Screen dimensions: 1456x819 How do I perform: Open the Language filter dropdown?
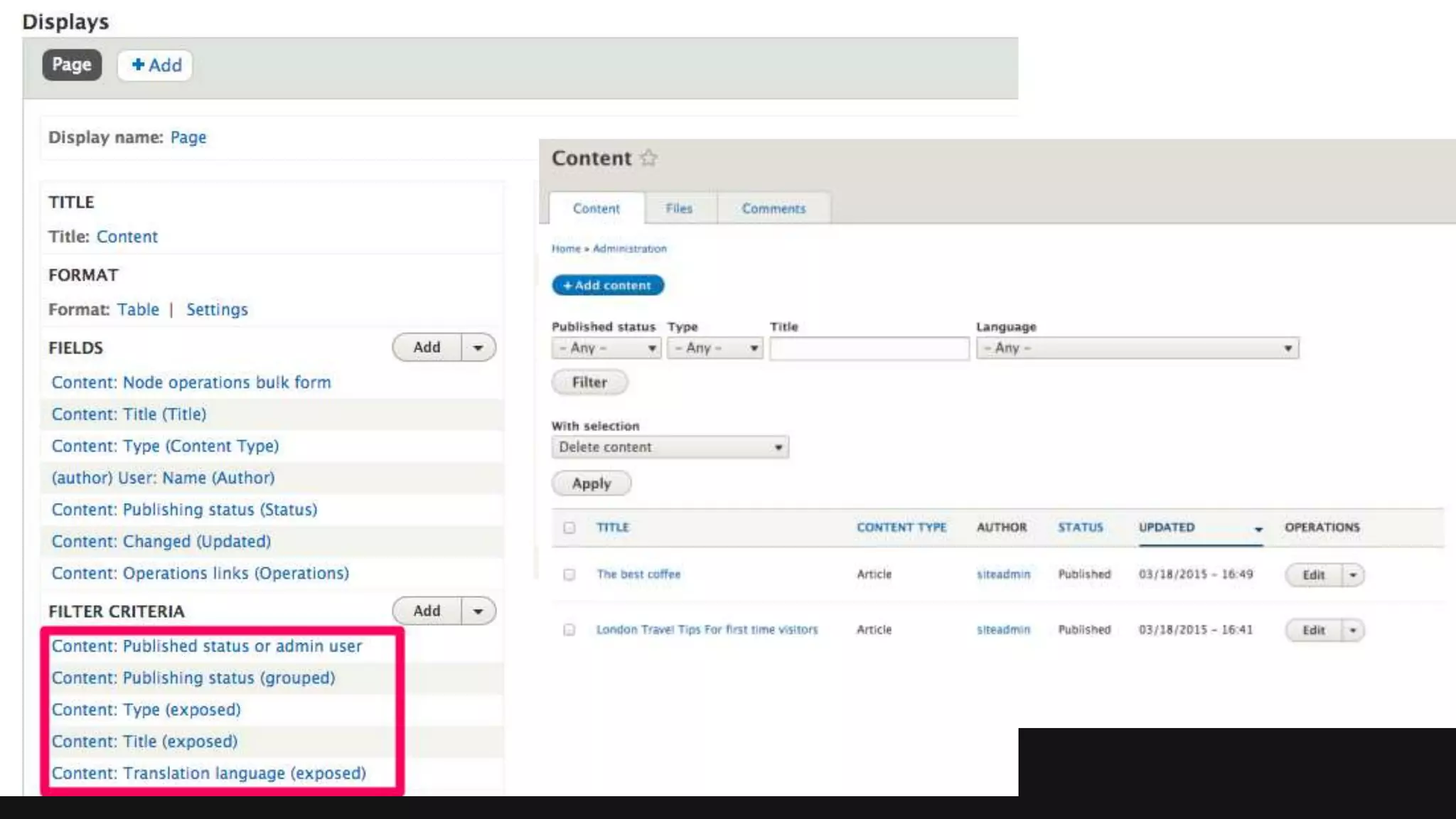(1137, 348)
